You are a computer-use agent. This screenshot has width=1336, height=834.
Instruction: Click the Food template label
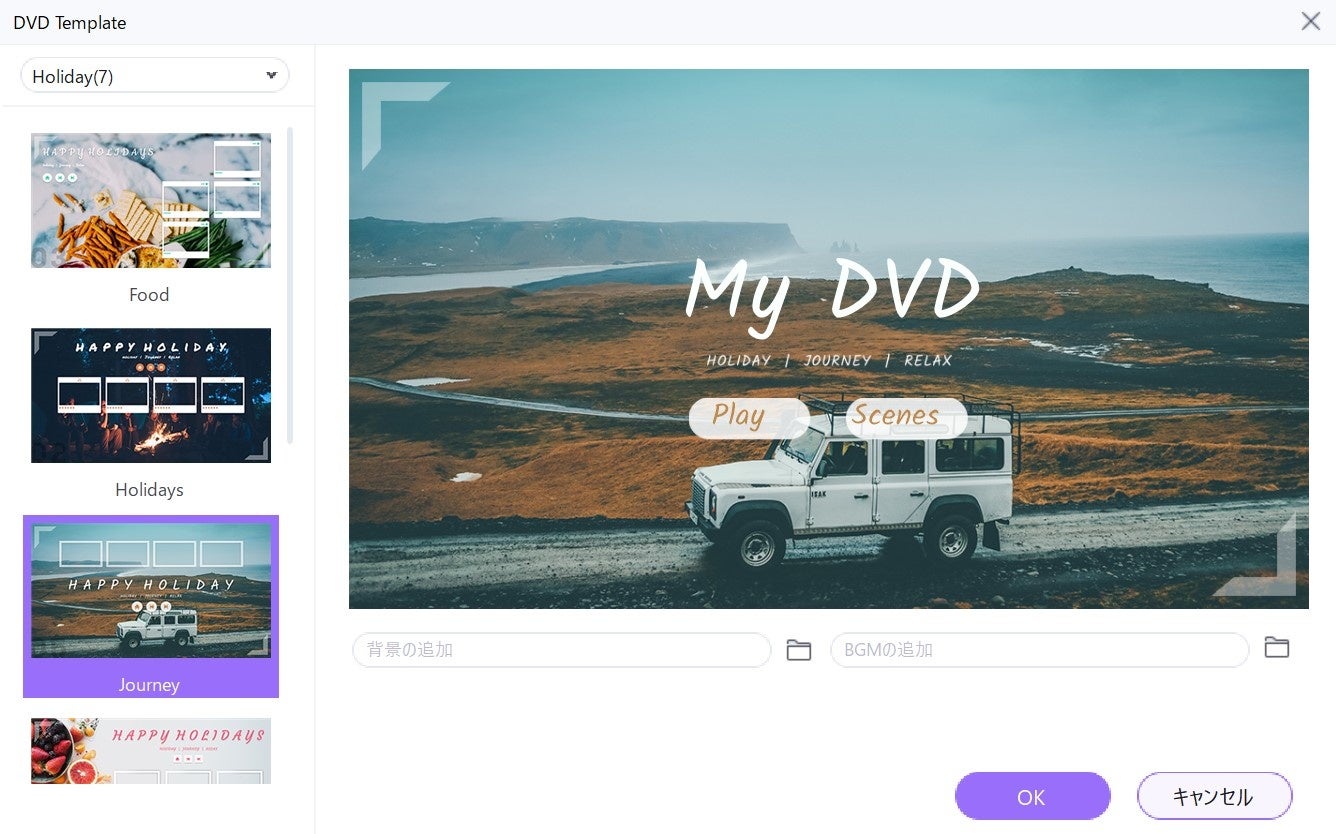[149, 295]
